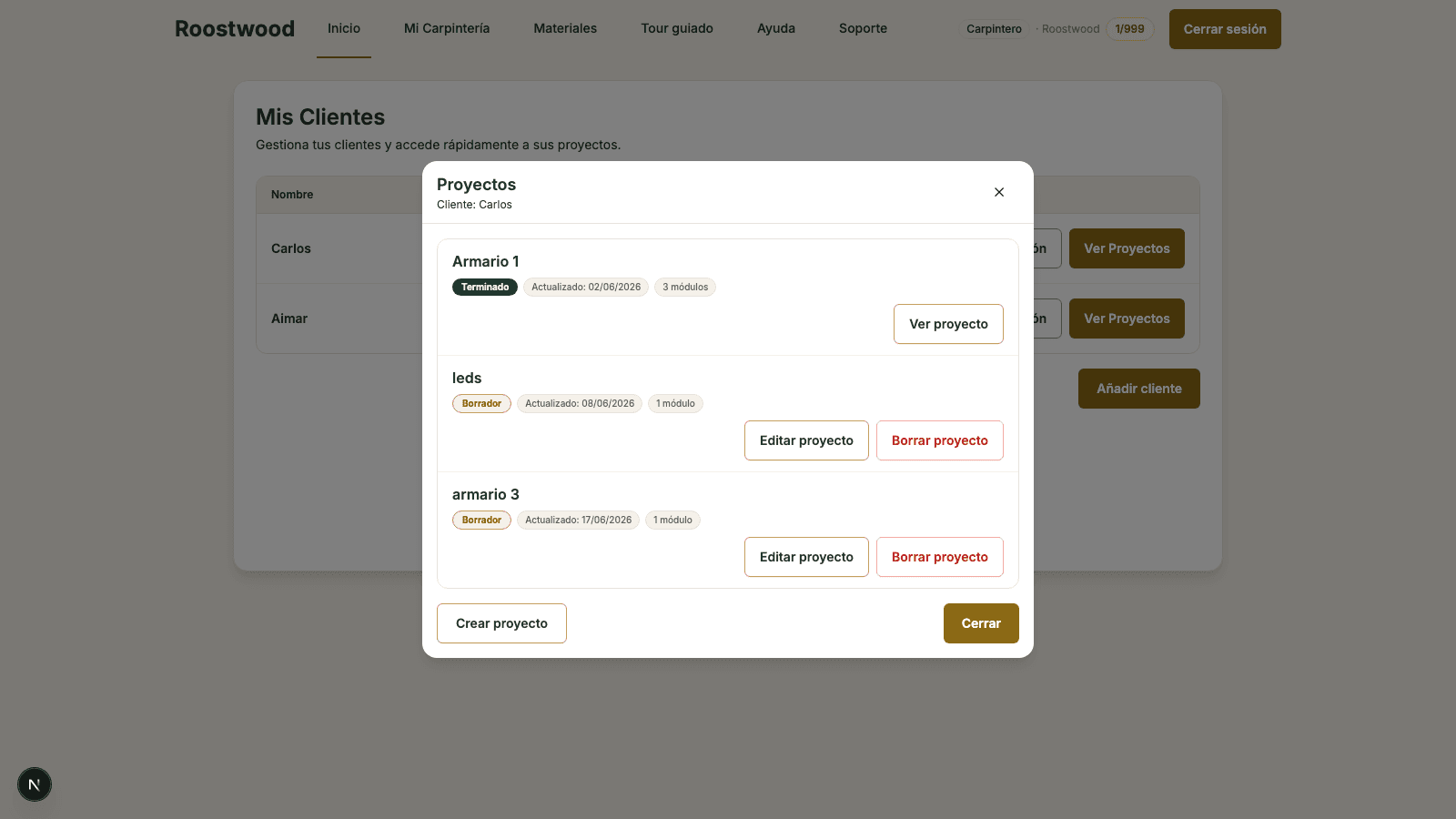
Task: Click the Añadir cliente button
Action: tap(1139, 389)
